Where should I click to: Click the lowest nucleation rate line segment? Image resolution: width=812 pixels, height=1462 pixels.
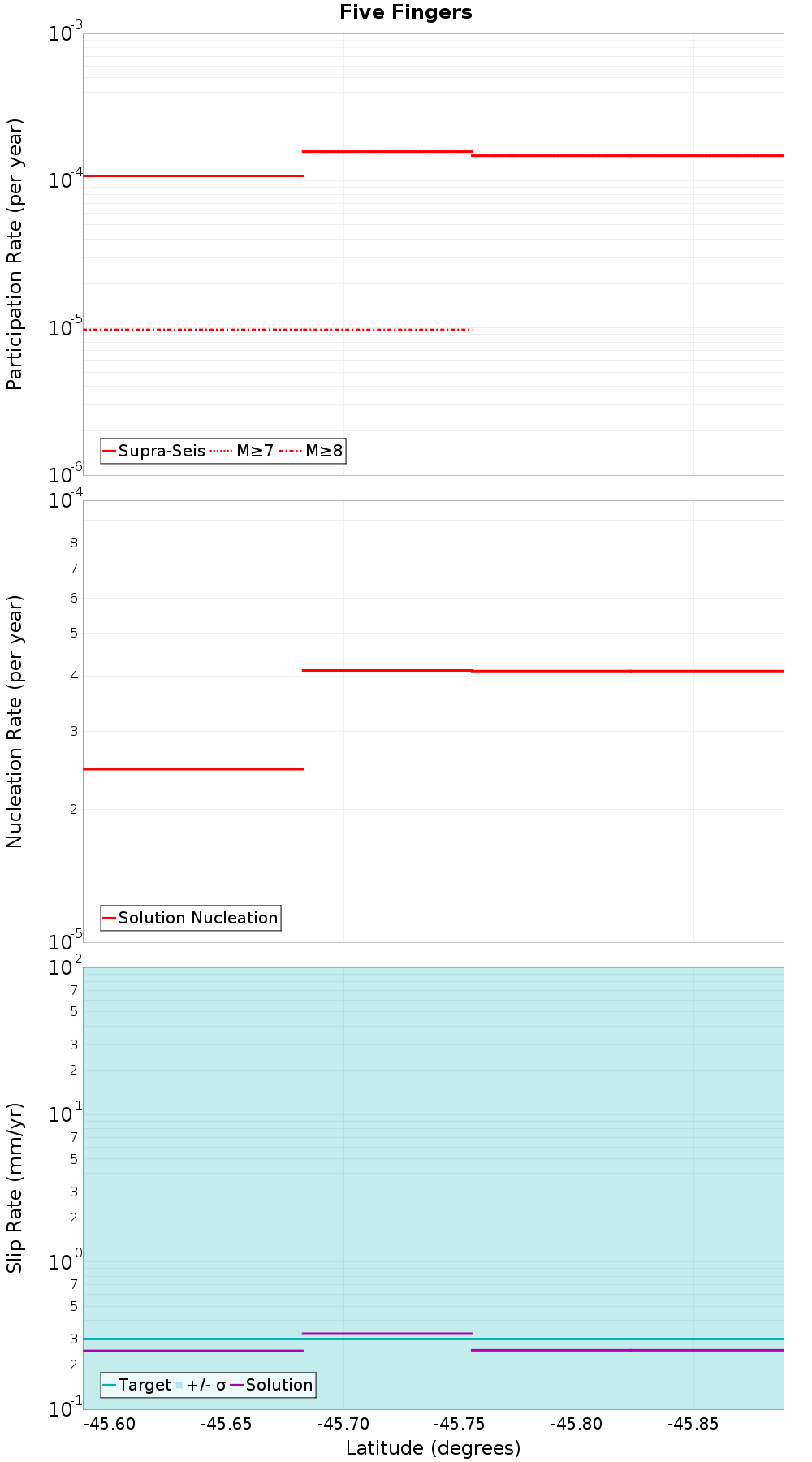pyautogui.click(x=193, y=768)
